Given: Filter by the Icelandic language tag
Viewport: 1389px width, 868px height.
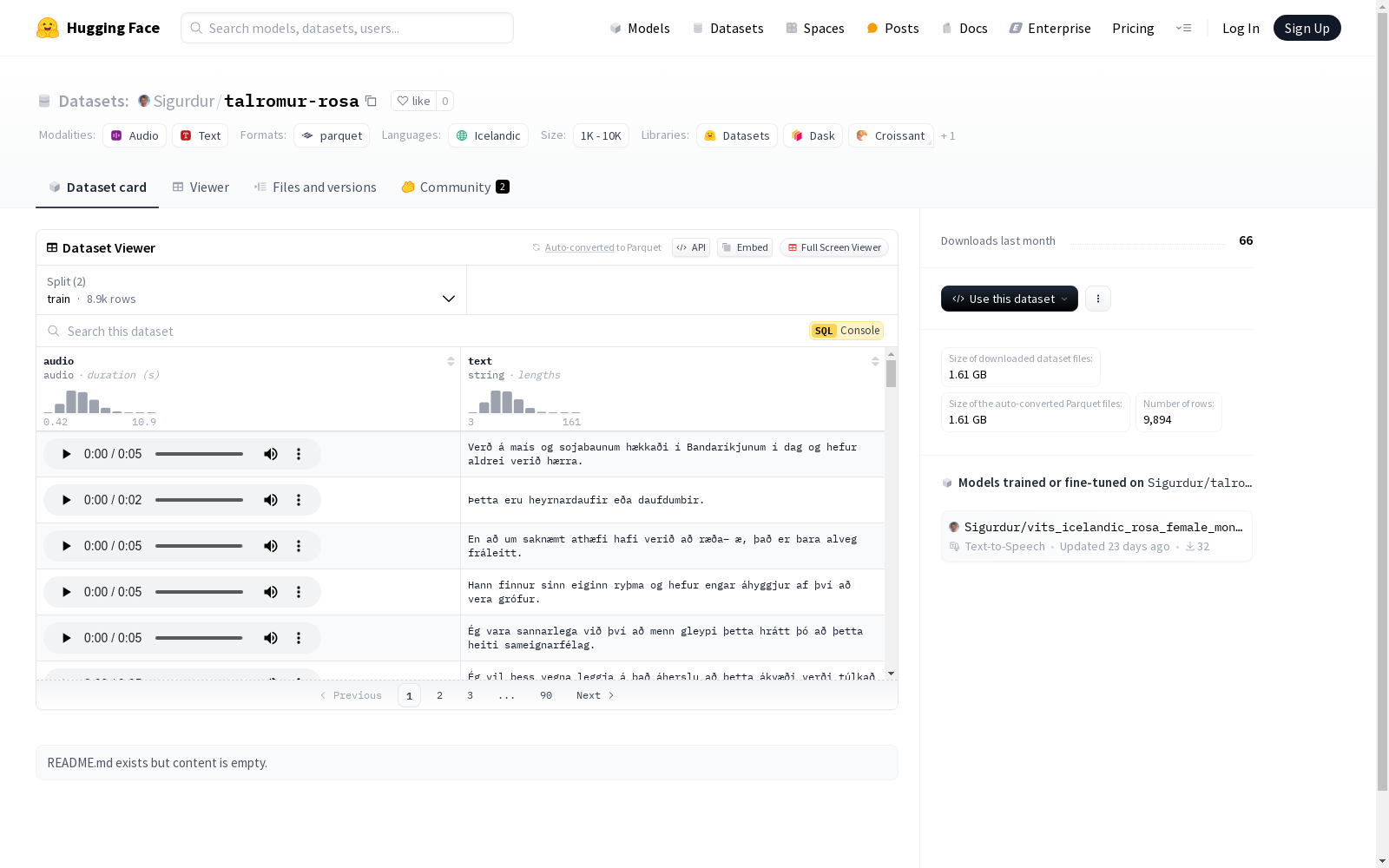Looking at the screenshot, I should pyautogui.click(x=488, y=135).
